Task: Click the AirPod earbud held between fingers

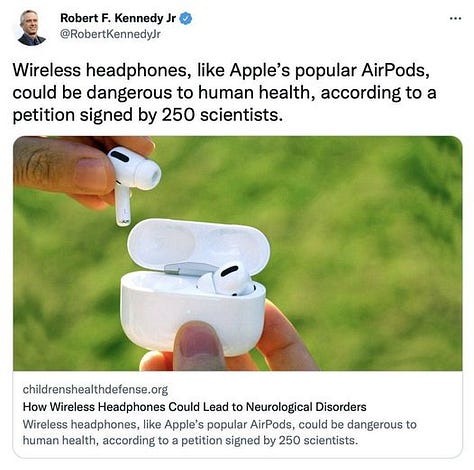Action: (x=133, y=183)
